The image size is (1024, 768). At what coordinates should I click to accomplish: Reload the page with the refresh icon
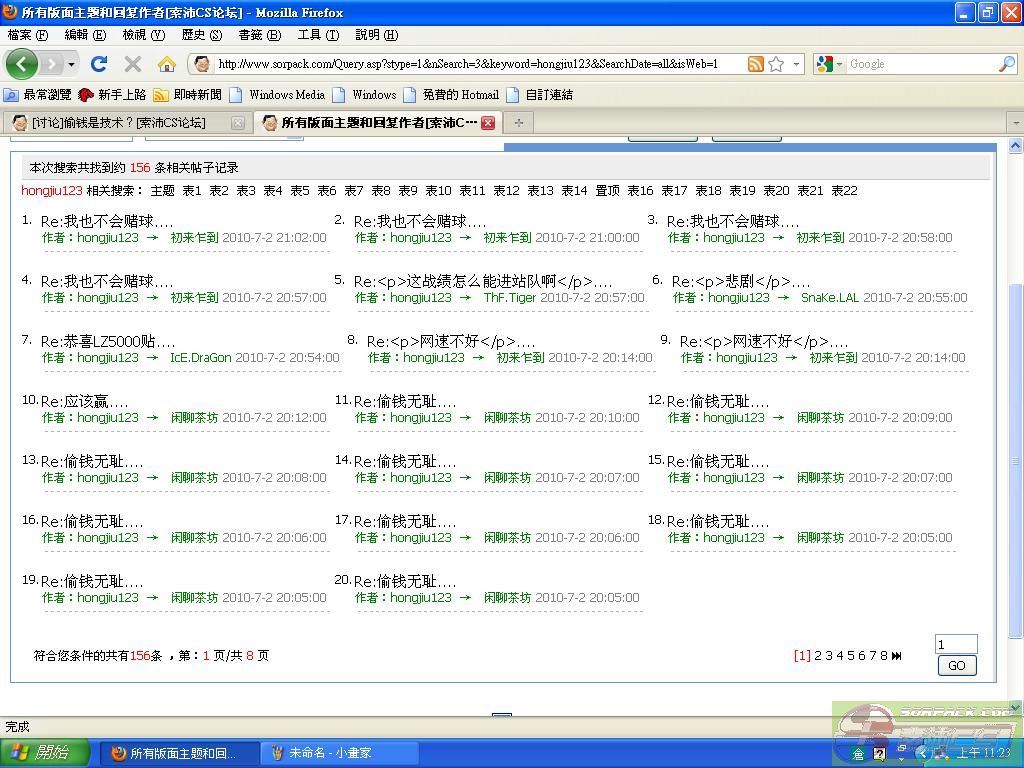pos(98,64)
